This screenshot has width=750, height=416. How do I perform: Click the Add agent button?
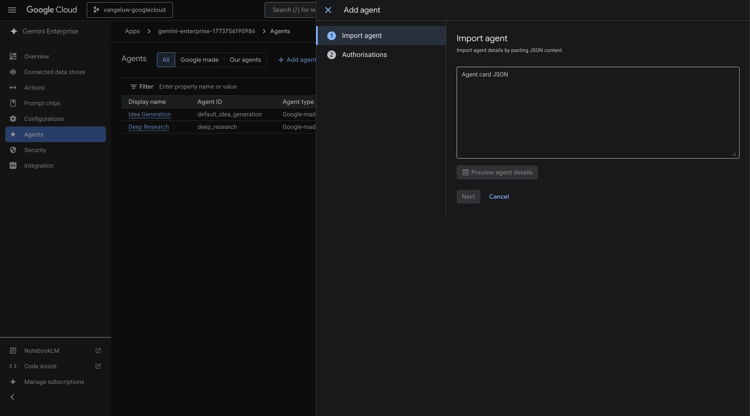point(297,60)
